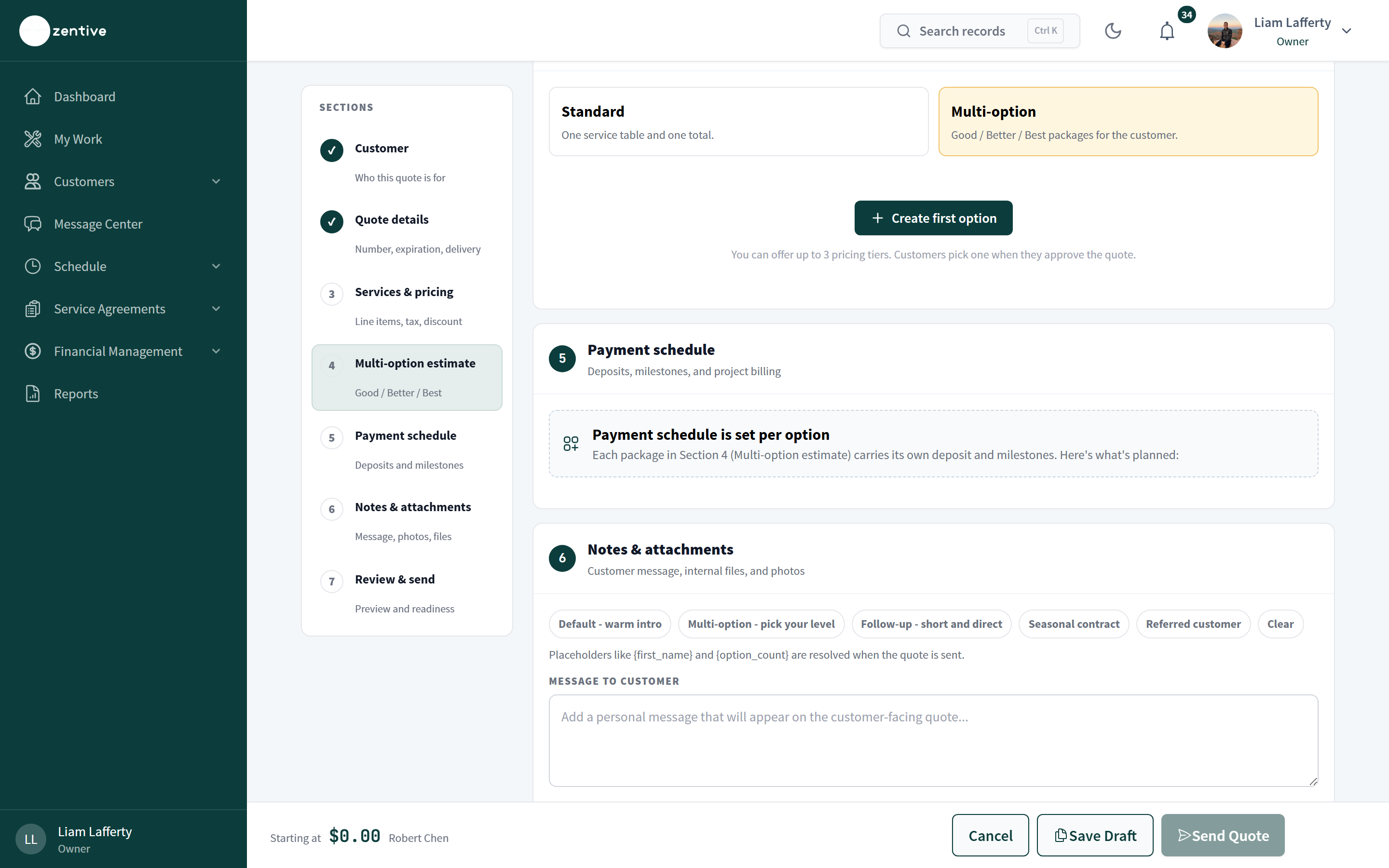Click the step 5 badge of the Payment schedule card
Screen dimensions: 1389x868
562,358
